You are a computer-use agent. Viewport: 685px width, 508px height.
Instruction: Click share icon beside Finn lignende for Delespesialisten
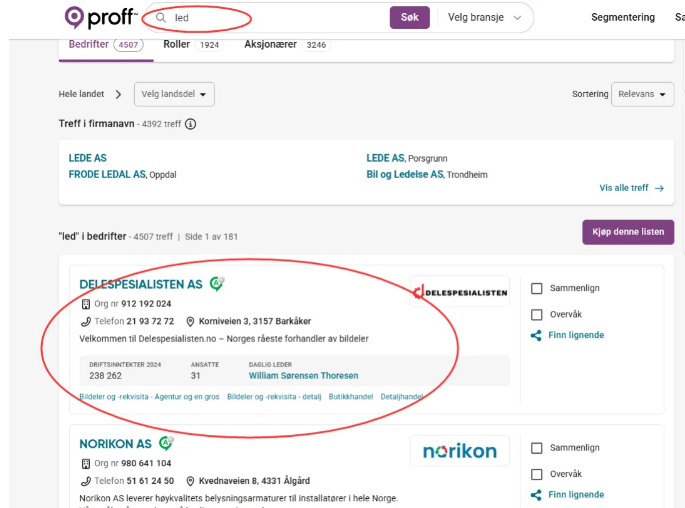[536, 335]
